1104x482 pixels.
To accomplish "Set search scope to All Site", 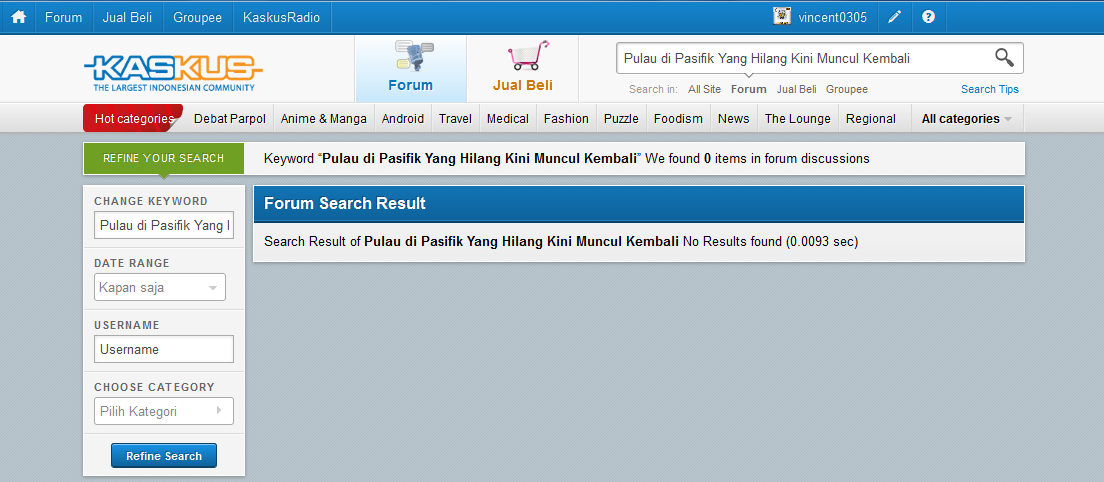I will [x=704, y=89].
